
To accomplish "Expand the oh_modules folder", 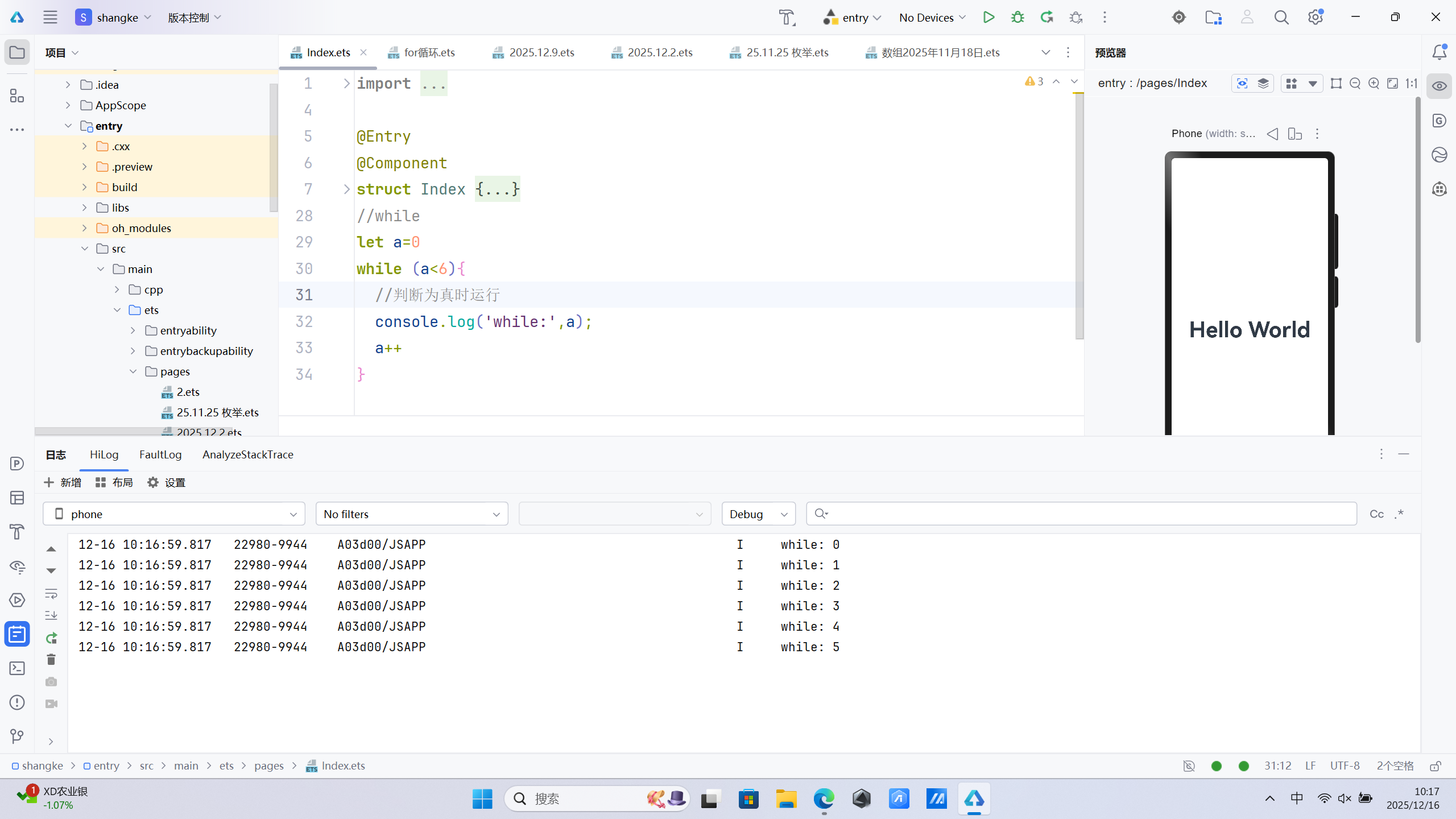I will (85, 228).
